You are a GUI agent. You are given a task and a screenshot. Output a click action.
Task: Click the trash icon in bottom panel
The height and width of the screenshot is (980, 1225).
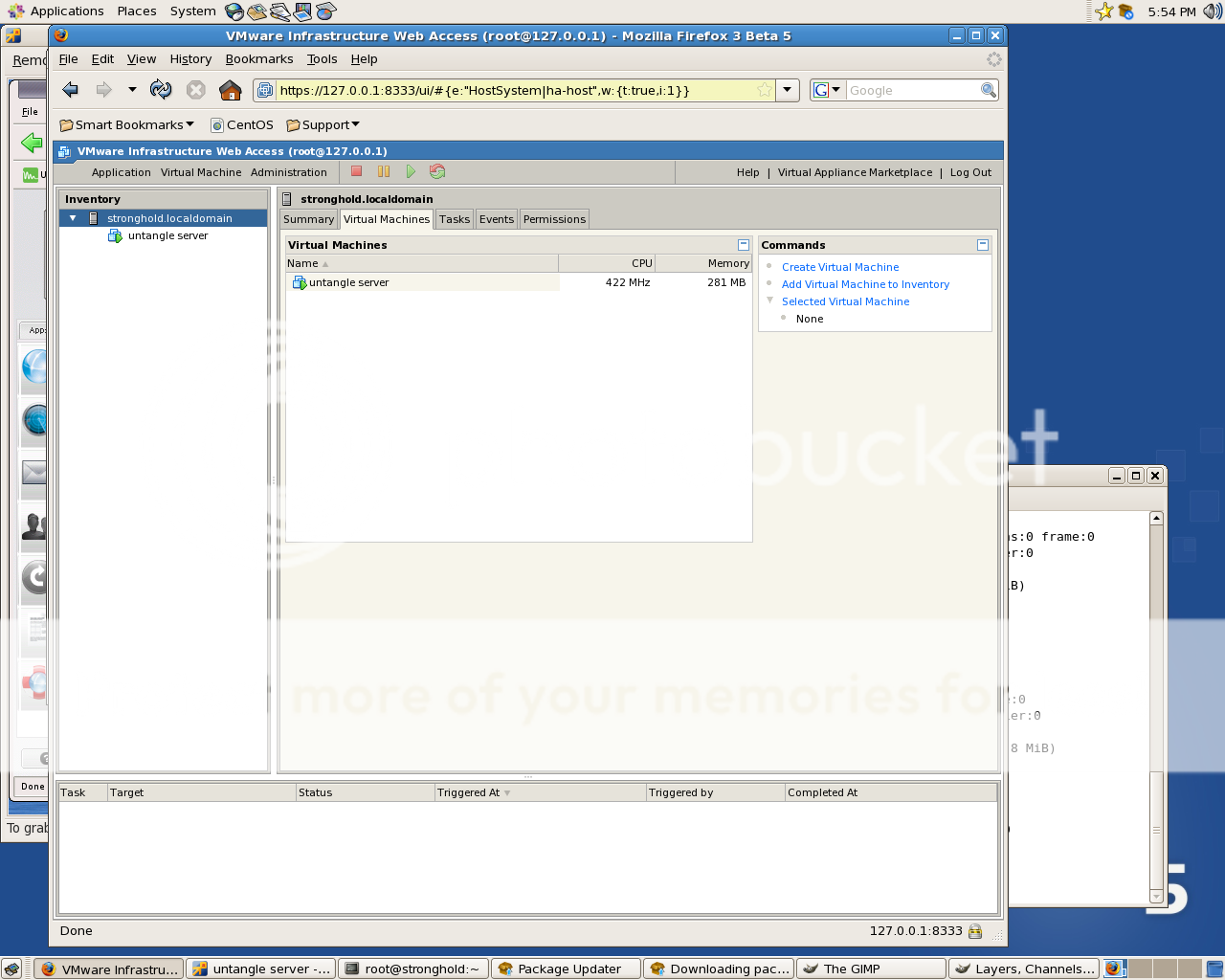point(1214,969)
